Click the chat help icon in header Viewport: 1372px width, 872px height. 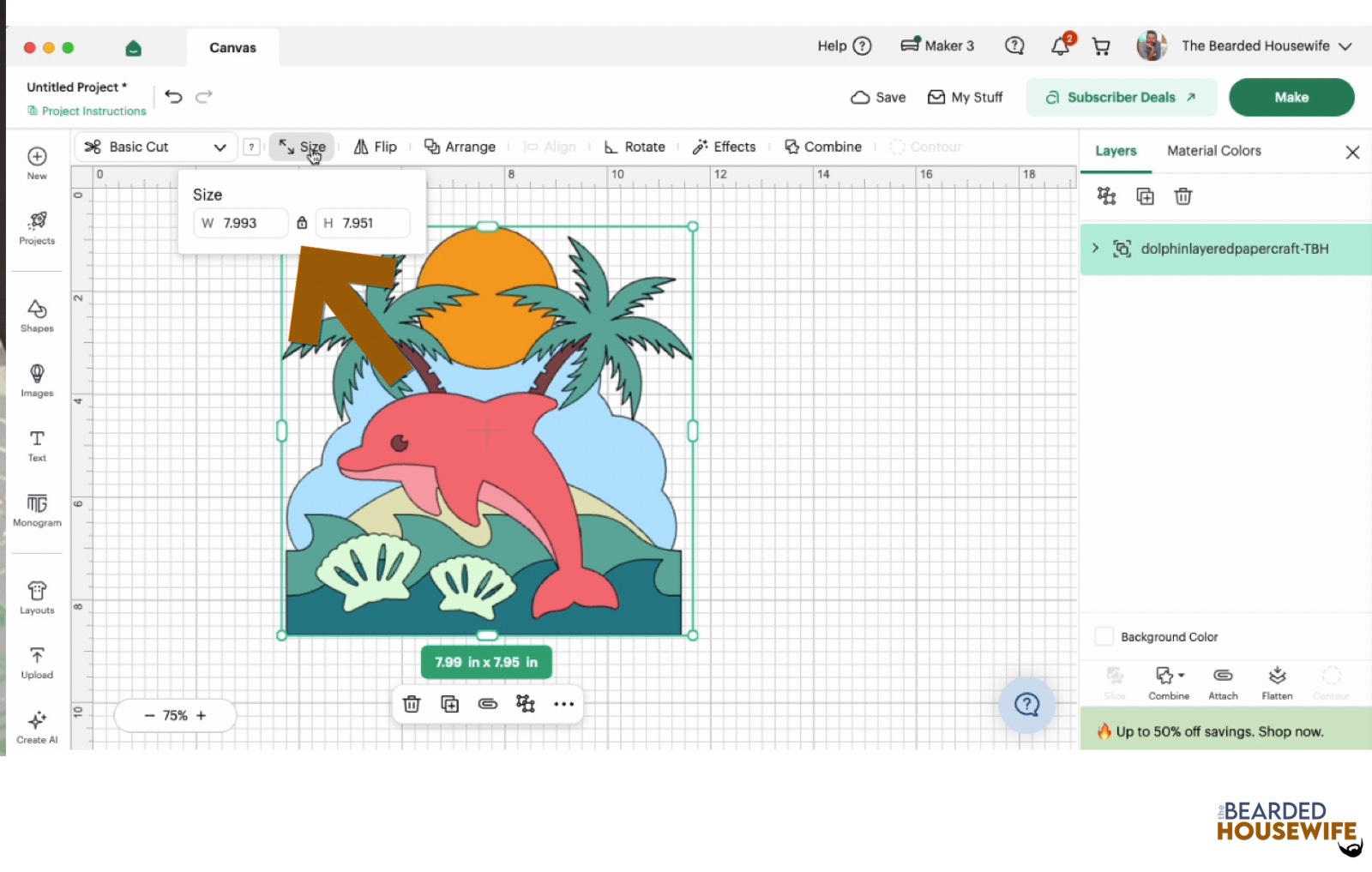1014,46
